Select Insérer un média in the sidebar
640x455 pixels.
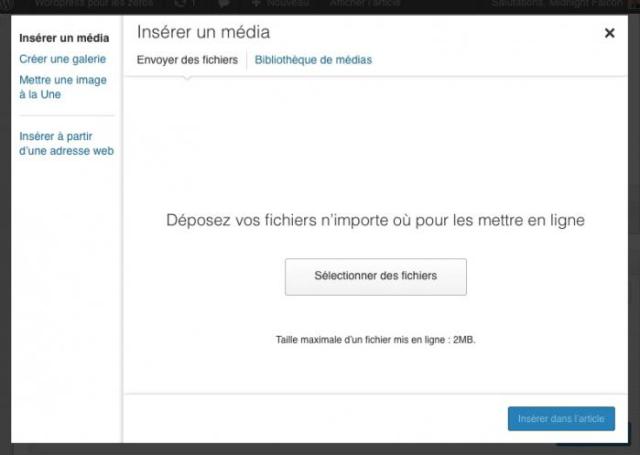click(64, 38)
